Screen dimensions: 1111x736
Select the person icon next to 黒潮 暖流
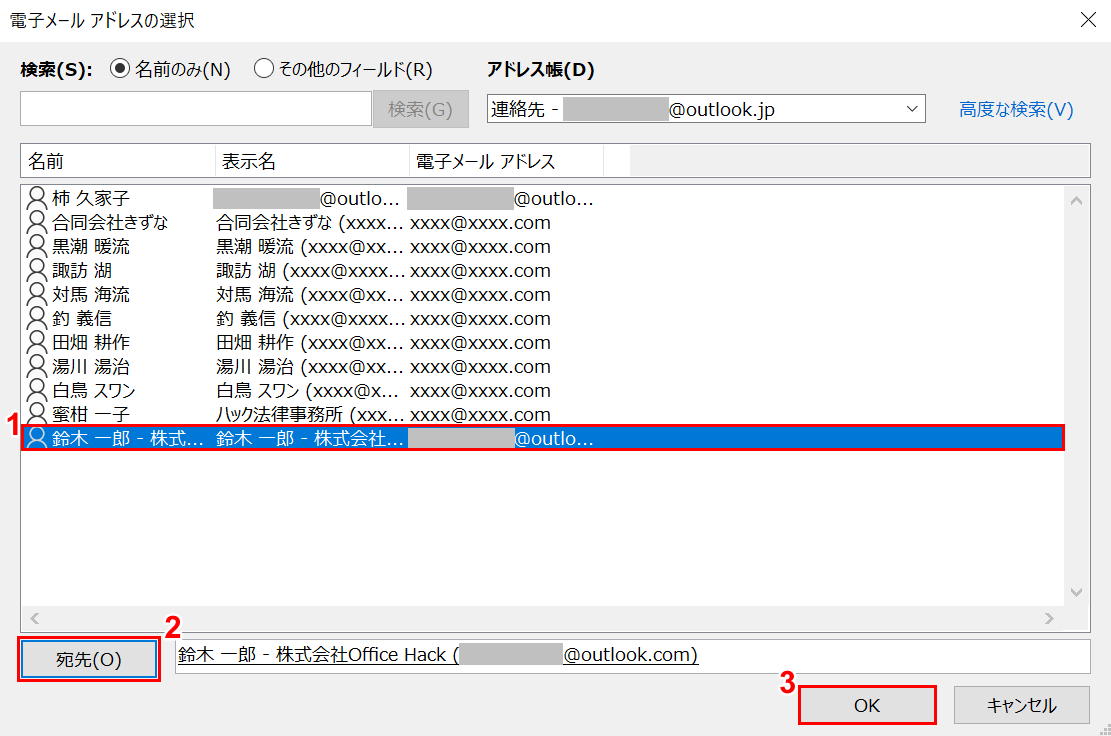(37, 246)
